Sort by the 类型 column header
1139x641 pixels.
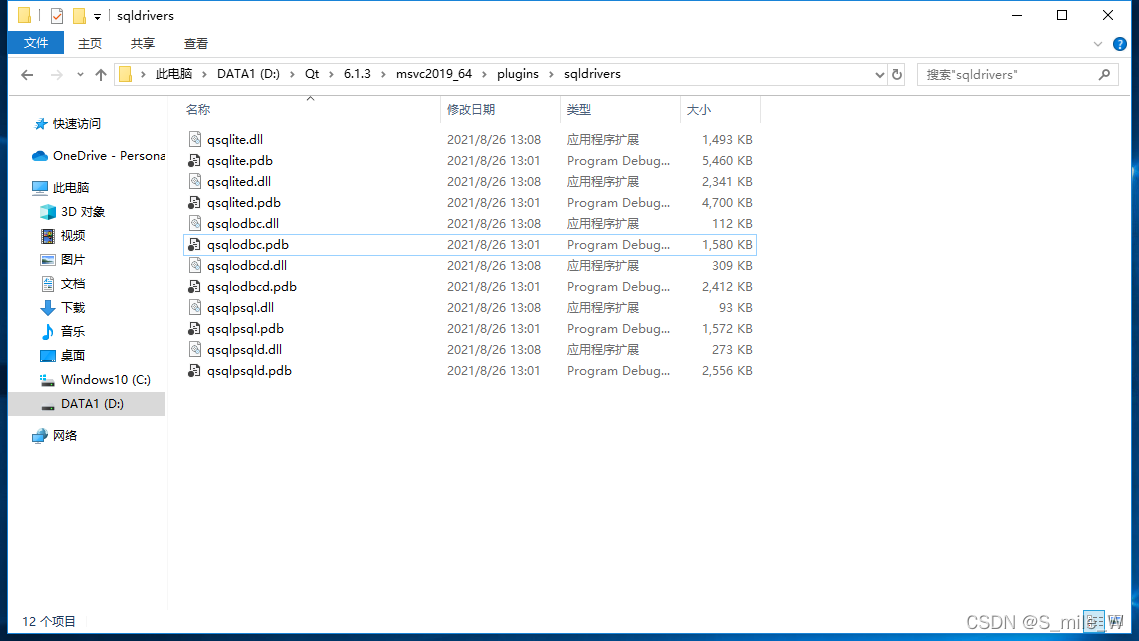pyautogui.click(x=579, y=110)
